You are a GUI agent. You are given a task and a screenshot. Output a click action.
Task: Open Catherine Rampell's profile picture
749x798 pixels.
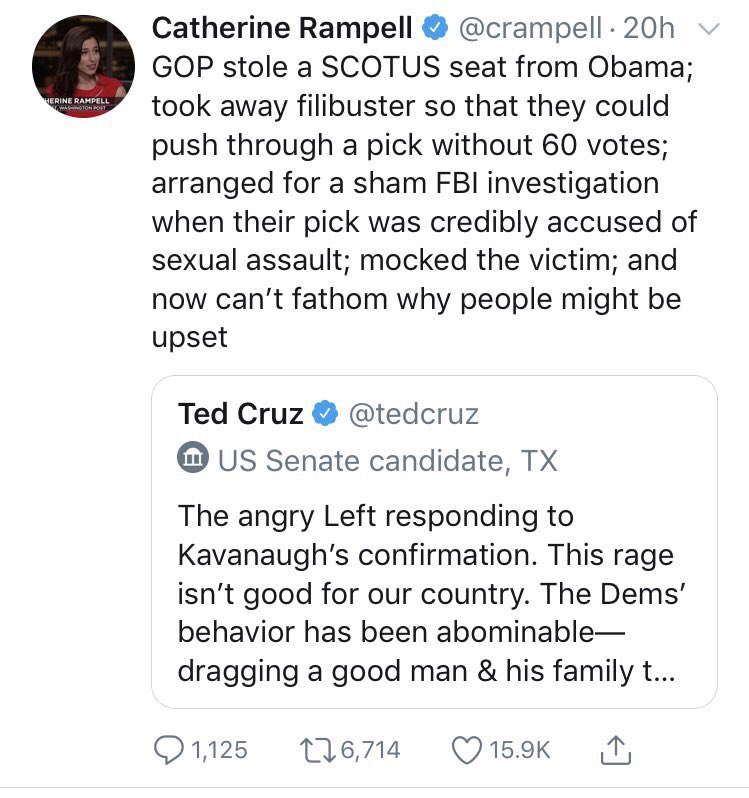tap(84, 66)
